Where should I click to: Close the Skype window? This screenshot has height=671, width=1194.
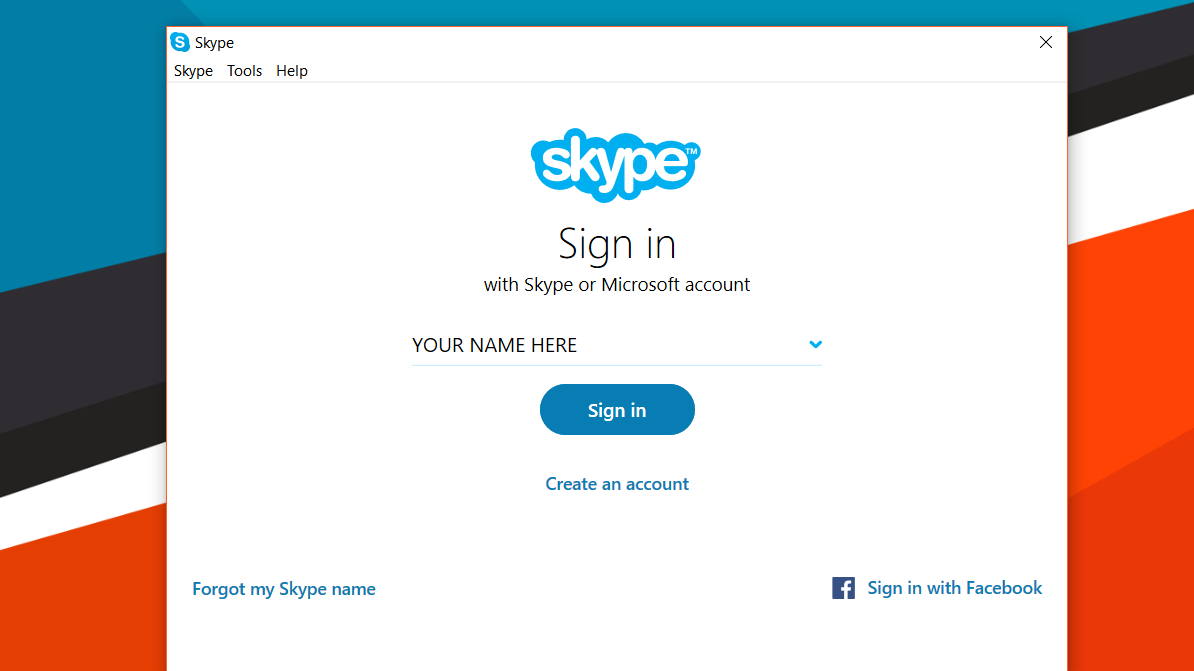[x=1046, y=42]
